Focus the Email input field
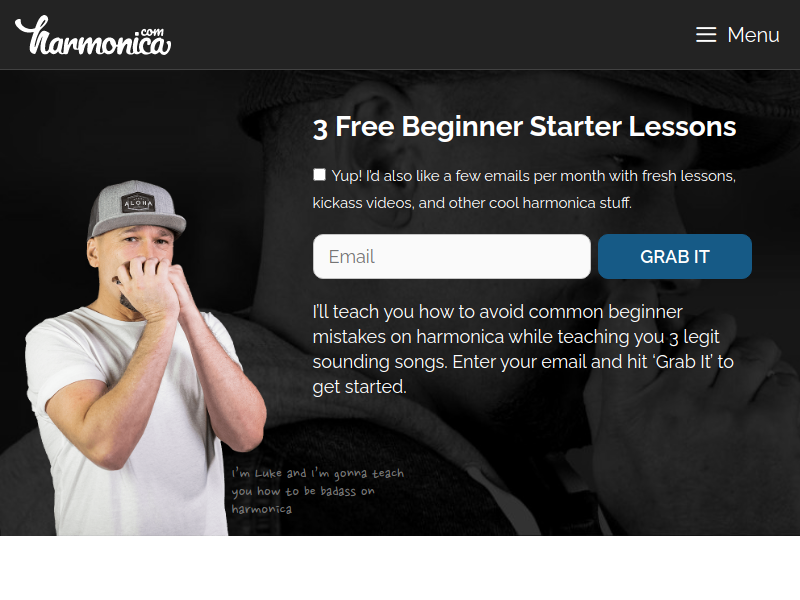The width and height of the screenshot is (800, 600). point(452,257)
